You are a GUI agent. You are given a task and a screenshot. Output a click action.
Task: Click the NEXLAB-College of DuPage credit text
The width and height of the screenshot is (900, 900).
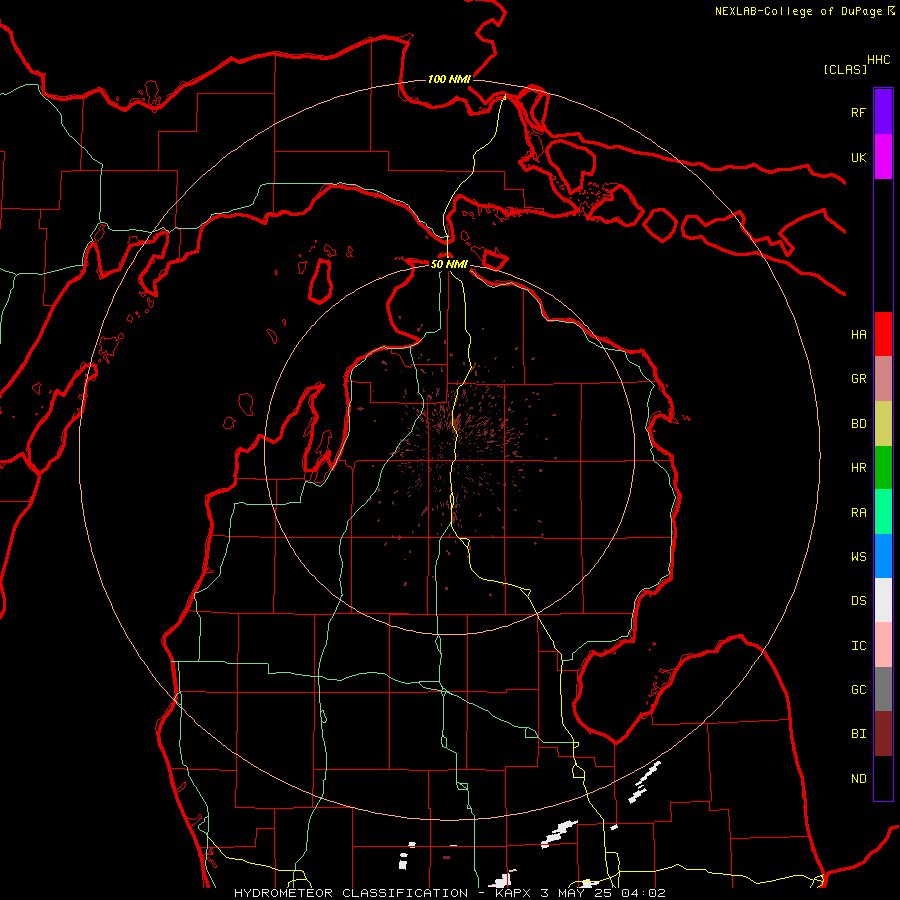[798, 11]
